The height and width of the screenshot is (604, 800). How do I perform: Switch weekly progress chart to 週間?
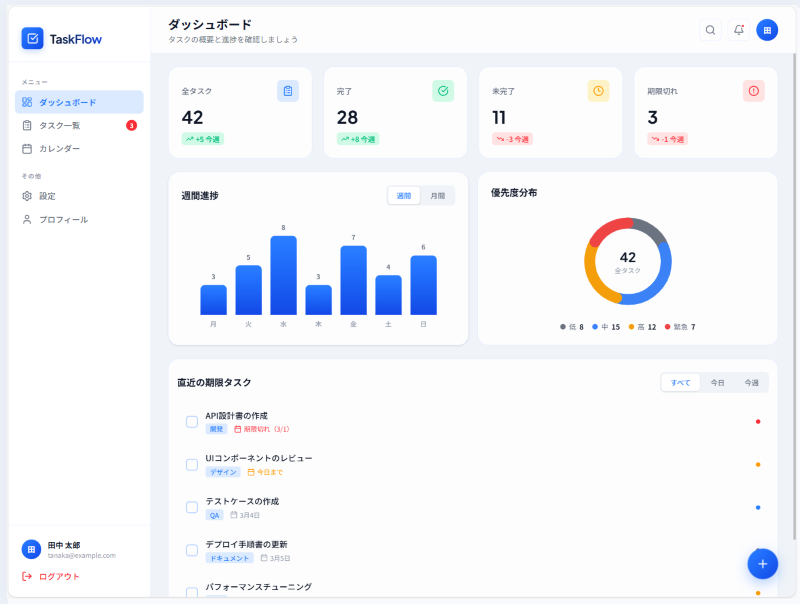click(404, 196)
